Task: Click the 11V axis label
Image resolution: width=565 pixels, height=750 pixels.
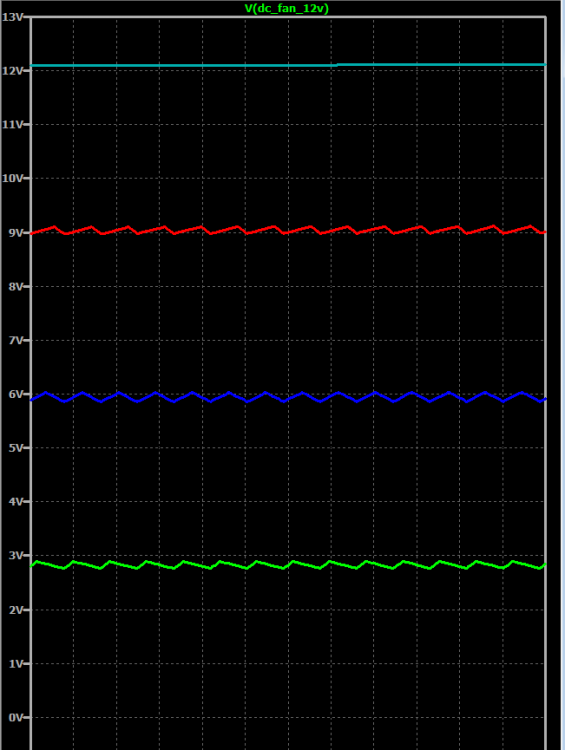Action: 12,125
